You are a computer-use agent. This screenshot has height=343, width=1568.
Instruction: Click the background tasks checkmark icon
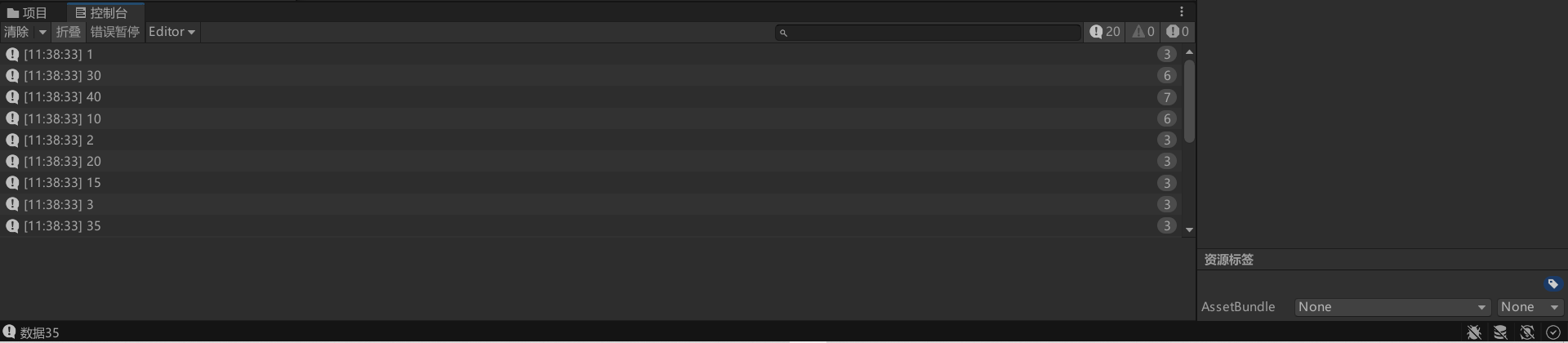pyautogui.click(x=1553, y=332)
